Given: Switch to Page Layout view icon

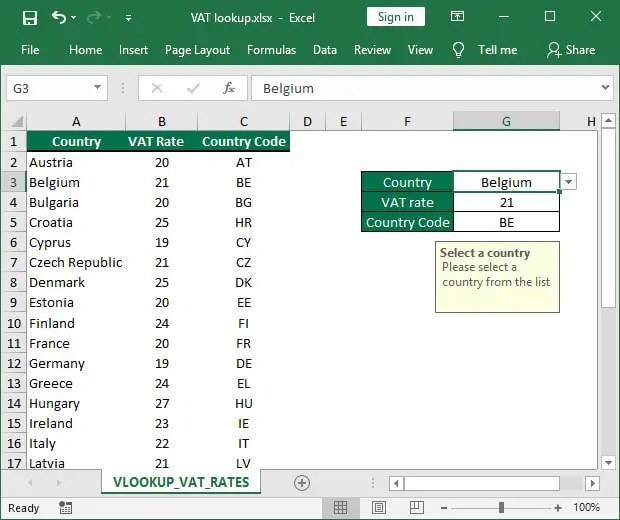Looking at the screenshot, I should point(379,507).
